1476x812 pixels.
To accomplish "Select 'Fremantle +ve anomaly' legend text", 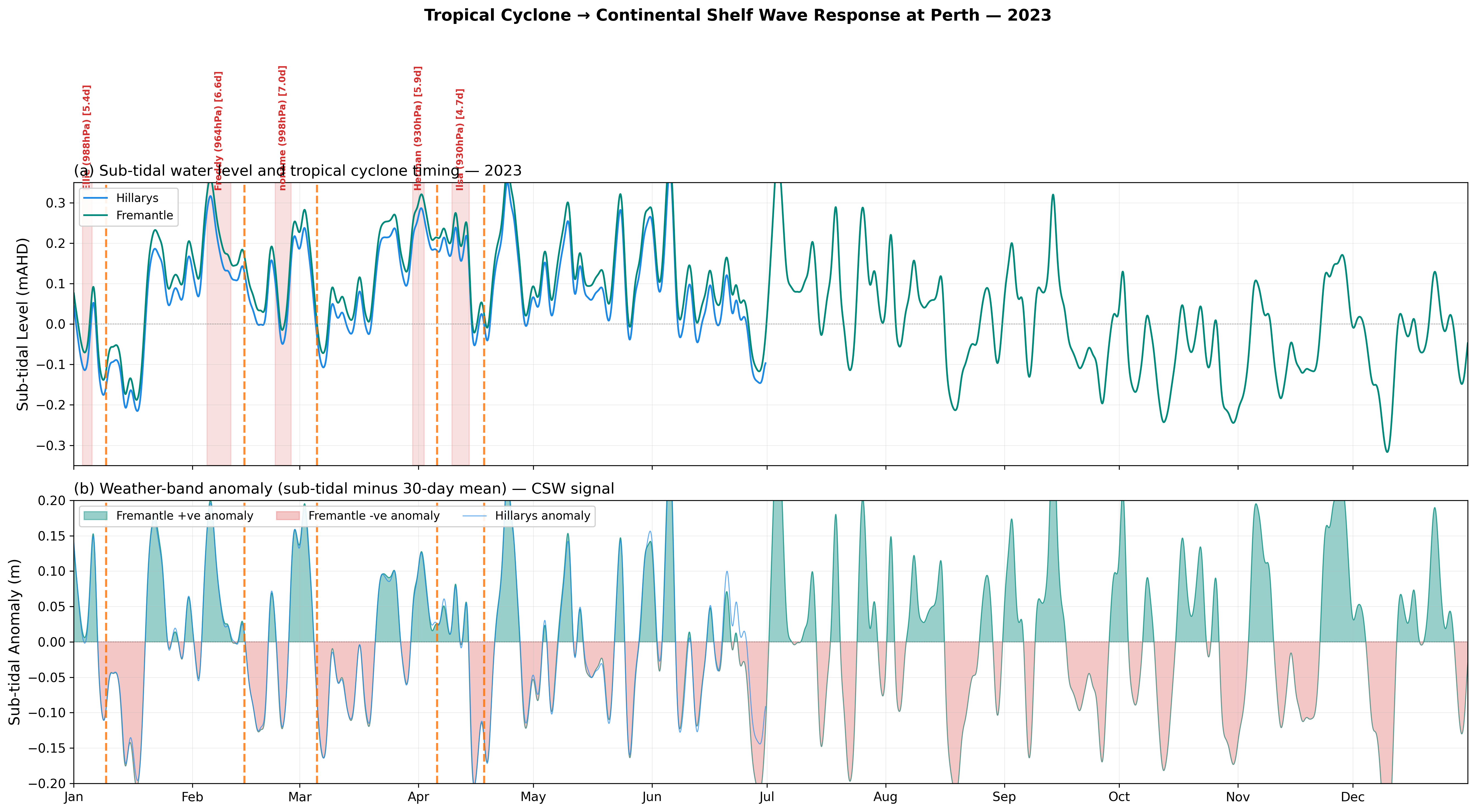I will [184, 516].
